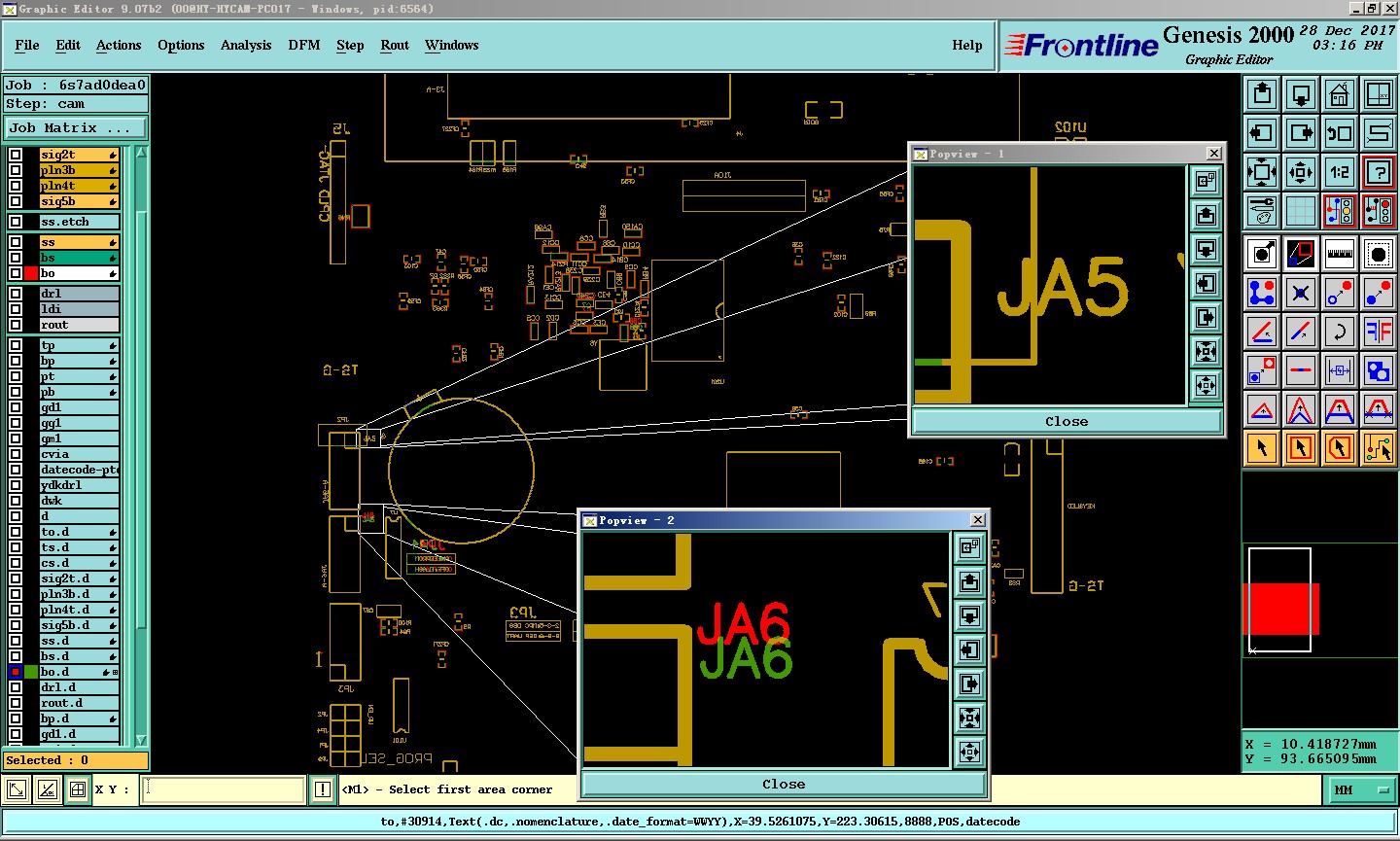Click the green color swatch beside bo.d layer
Screen dimensions: 1400x841
(31, 672)
